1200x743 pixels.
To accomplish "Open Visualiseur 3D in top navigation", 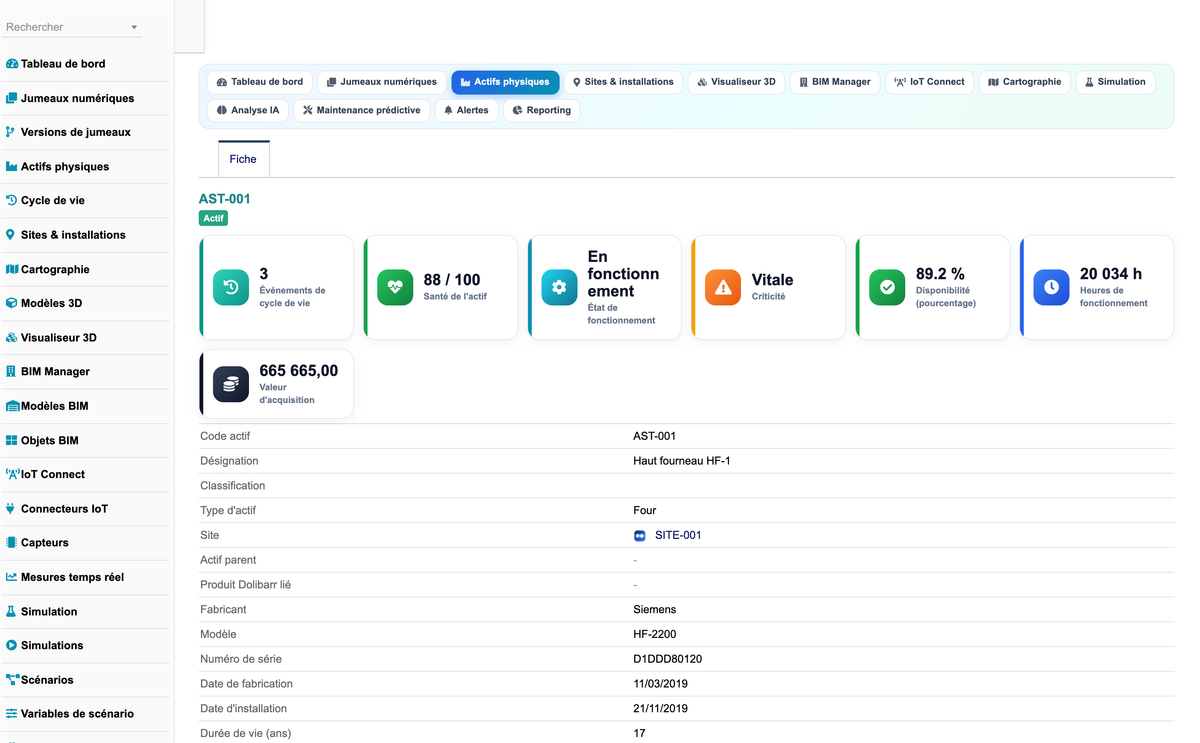I will click(736, 82).
